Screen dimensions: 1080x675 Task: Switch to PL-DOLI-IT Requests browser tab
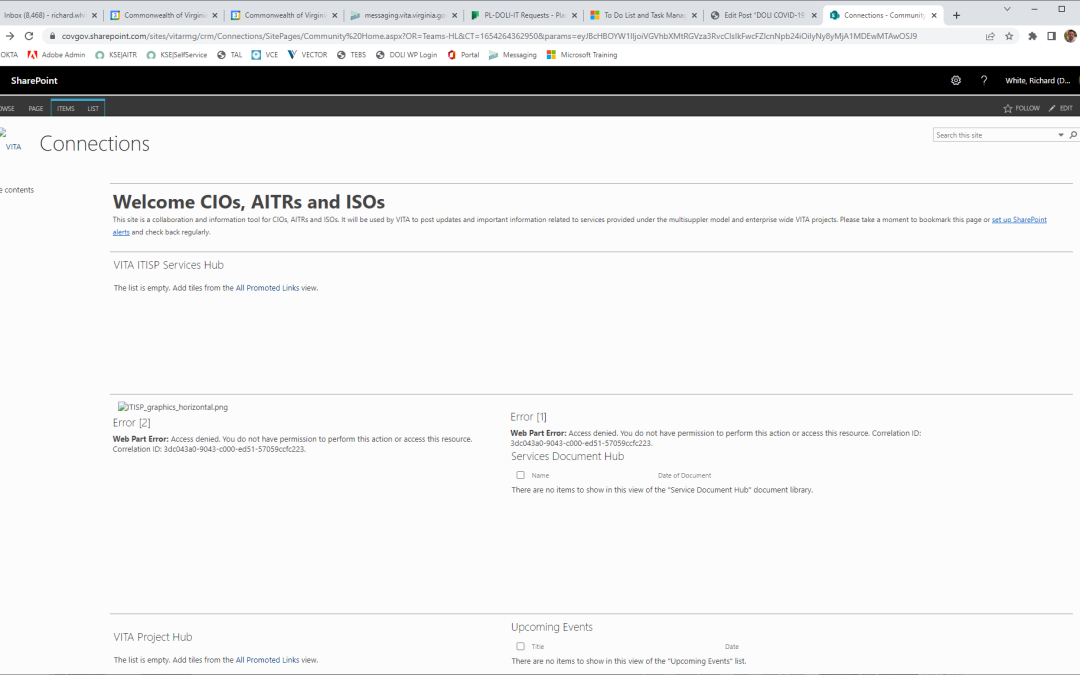point(524,15)
